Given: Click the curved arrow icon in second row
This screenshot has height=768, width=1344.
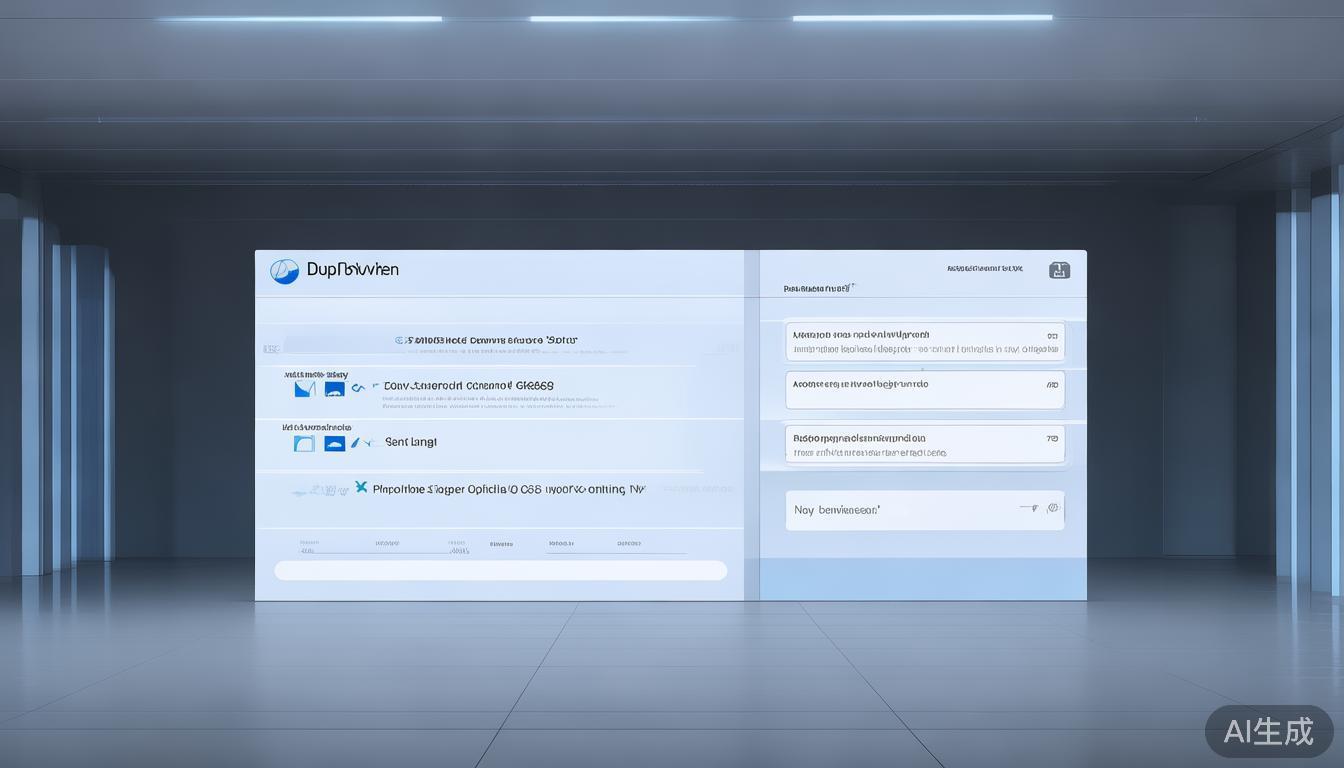Looking at the screenshot, I should [358, 388].
